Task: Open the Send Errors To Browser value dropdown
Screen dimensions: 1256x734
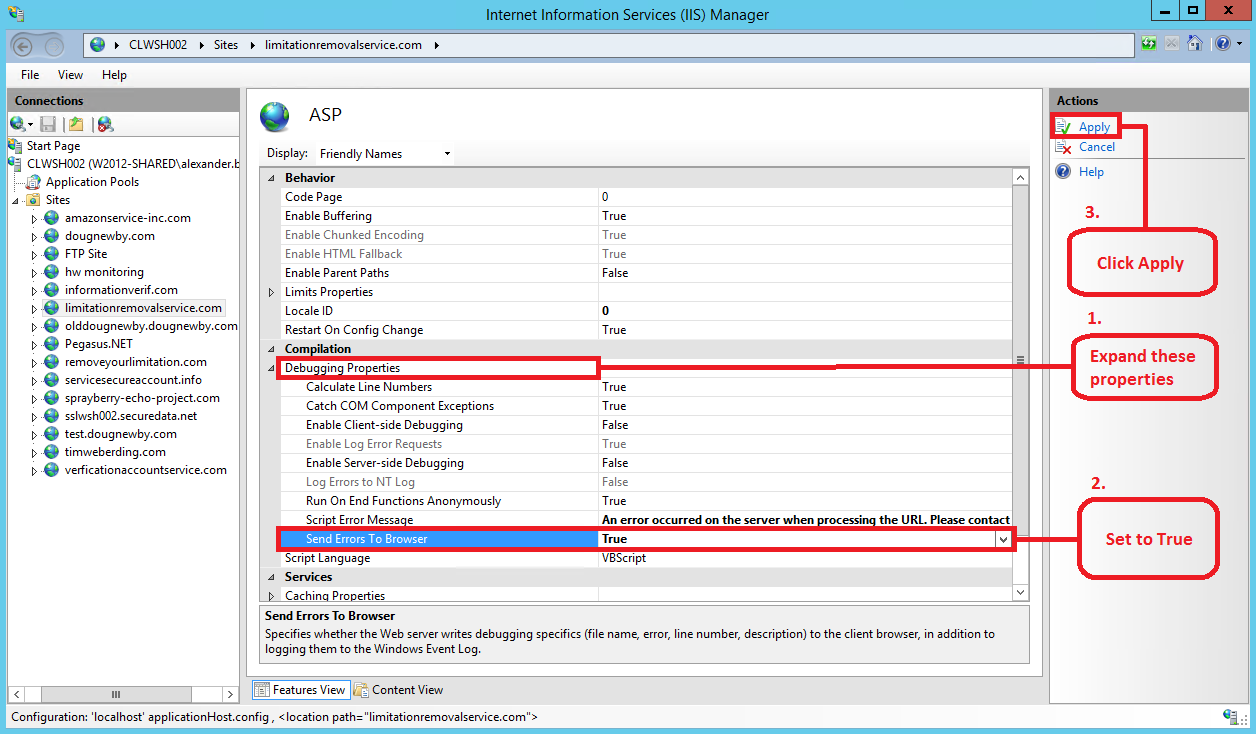Action: [1003, 539]
